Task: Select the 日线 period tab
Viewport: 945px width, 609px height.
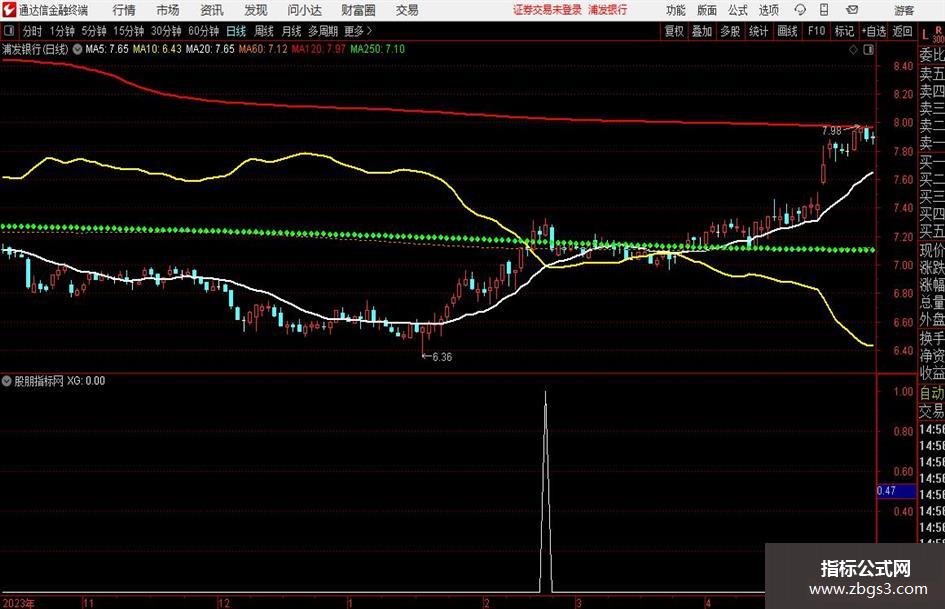Action: pos(236,31)
